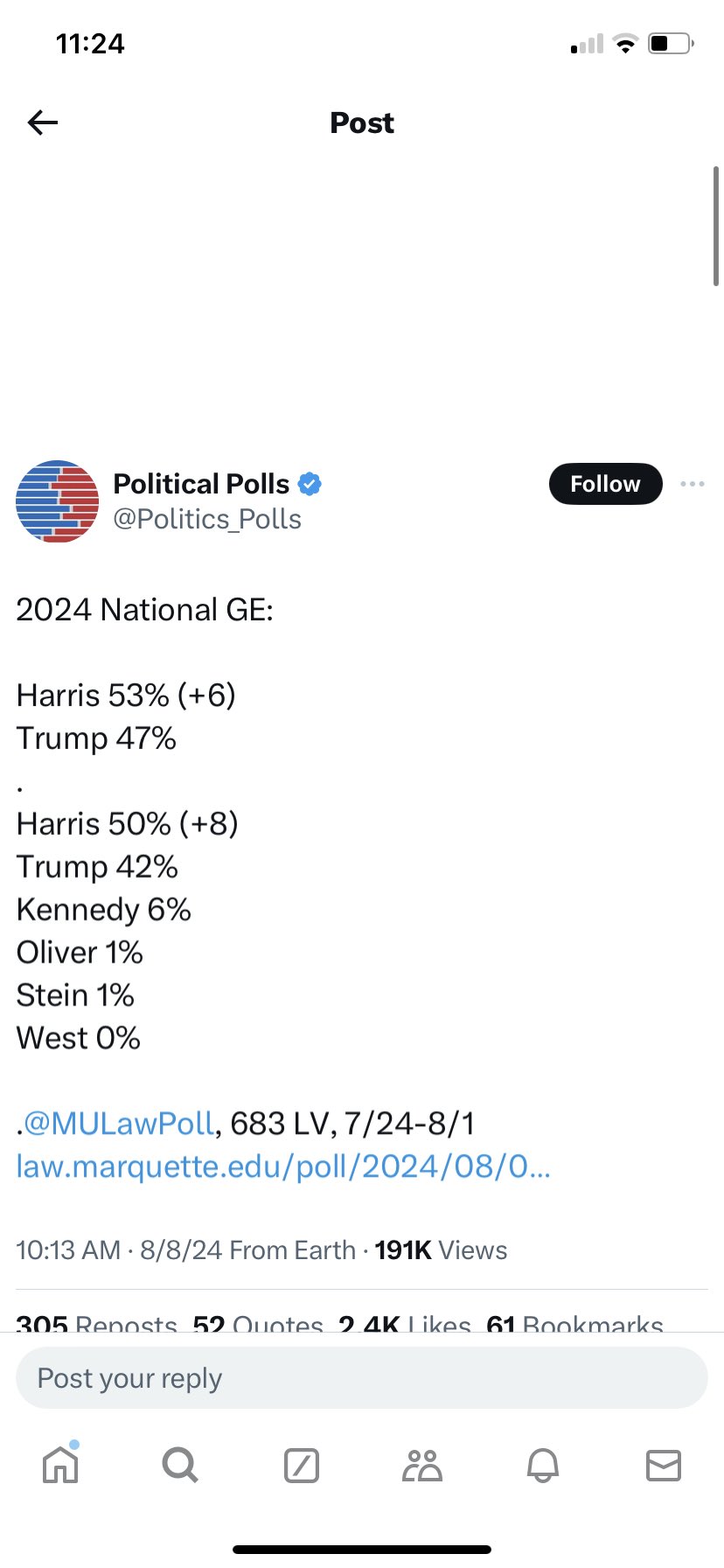Tap the blue verified badge icon
This screenshot has height=1568, width=724.
click(x=310, y=484)
